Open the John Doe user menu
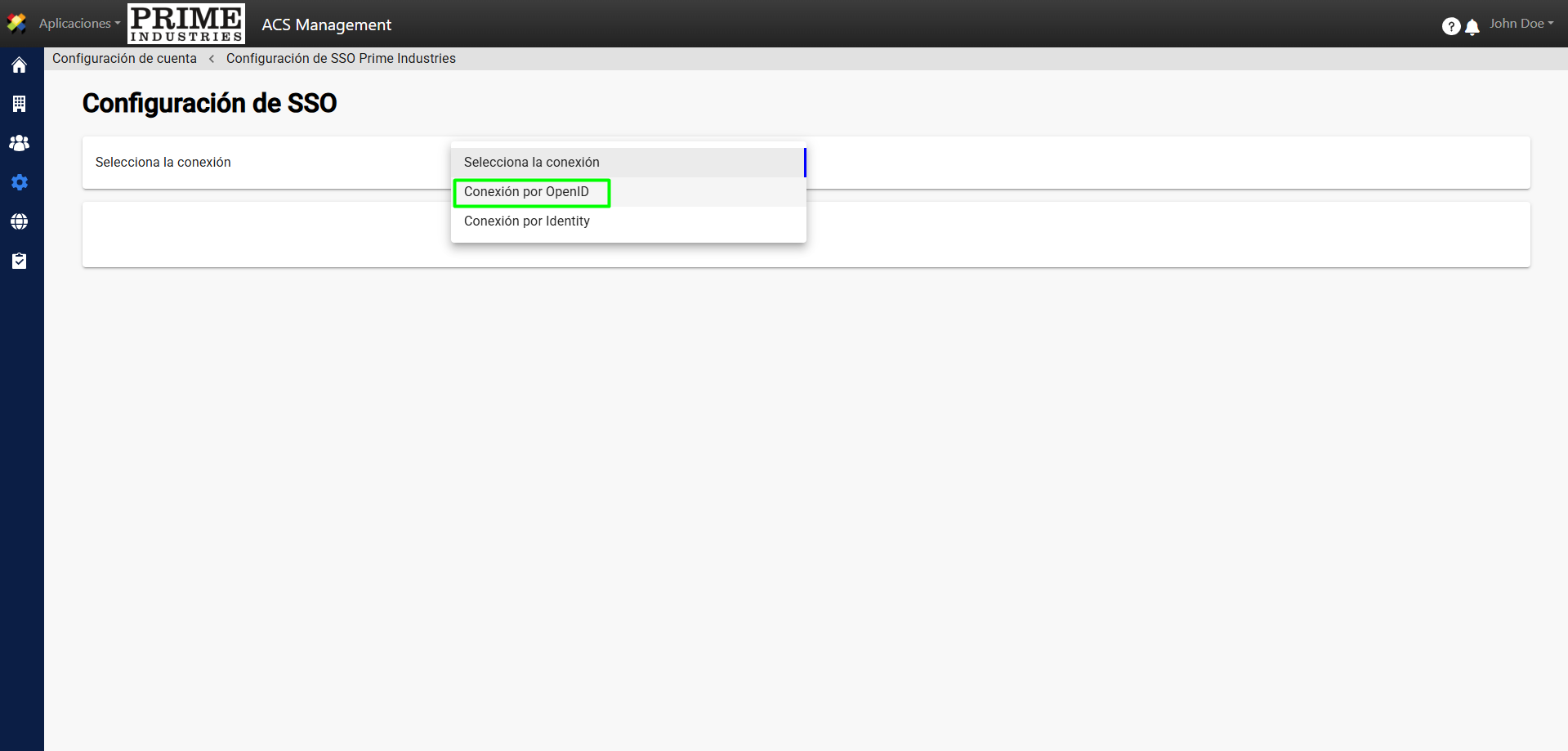This screenshot has width=1568, height=751. (1521, 24)
